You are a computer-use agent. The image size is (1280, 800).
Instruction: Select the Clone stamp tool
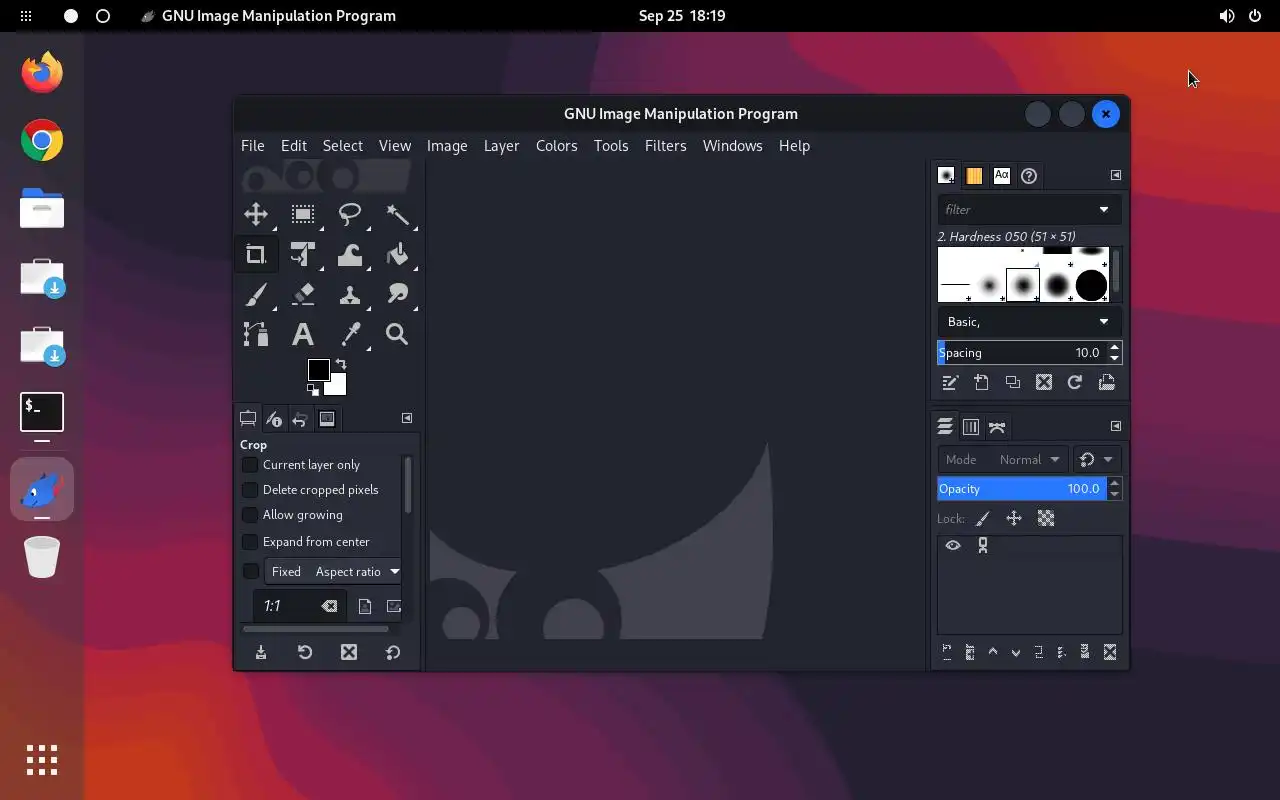click(350, 294)
